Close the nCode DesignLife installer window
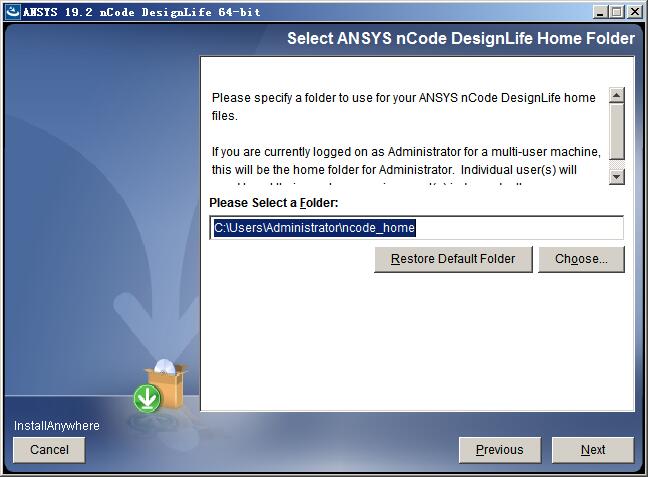Screen dimensions: 648x477 pyautogui.click(x=634, y=12)
